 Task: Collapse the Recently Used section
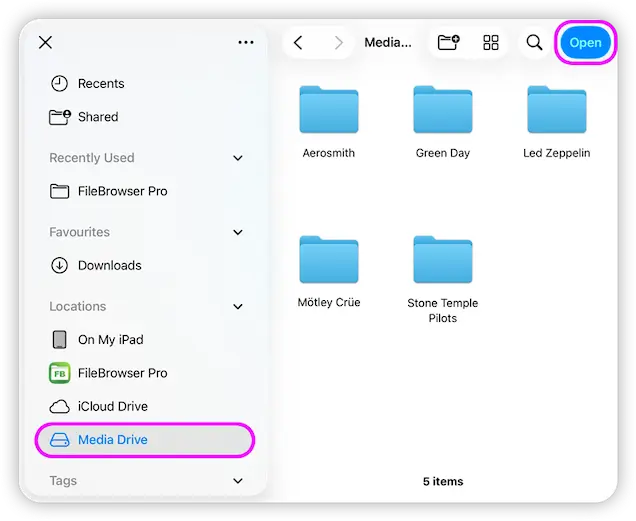(x=238, y=158)
